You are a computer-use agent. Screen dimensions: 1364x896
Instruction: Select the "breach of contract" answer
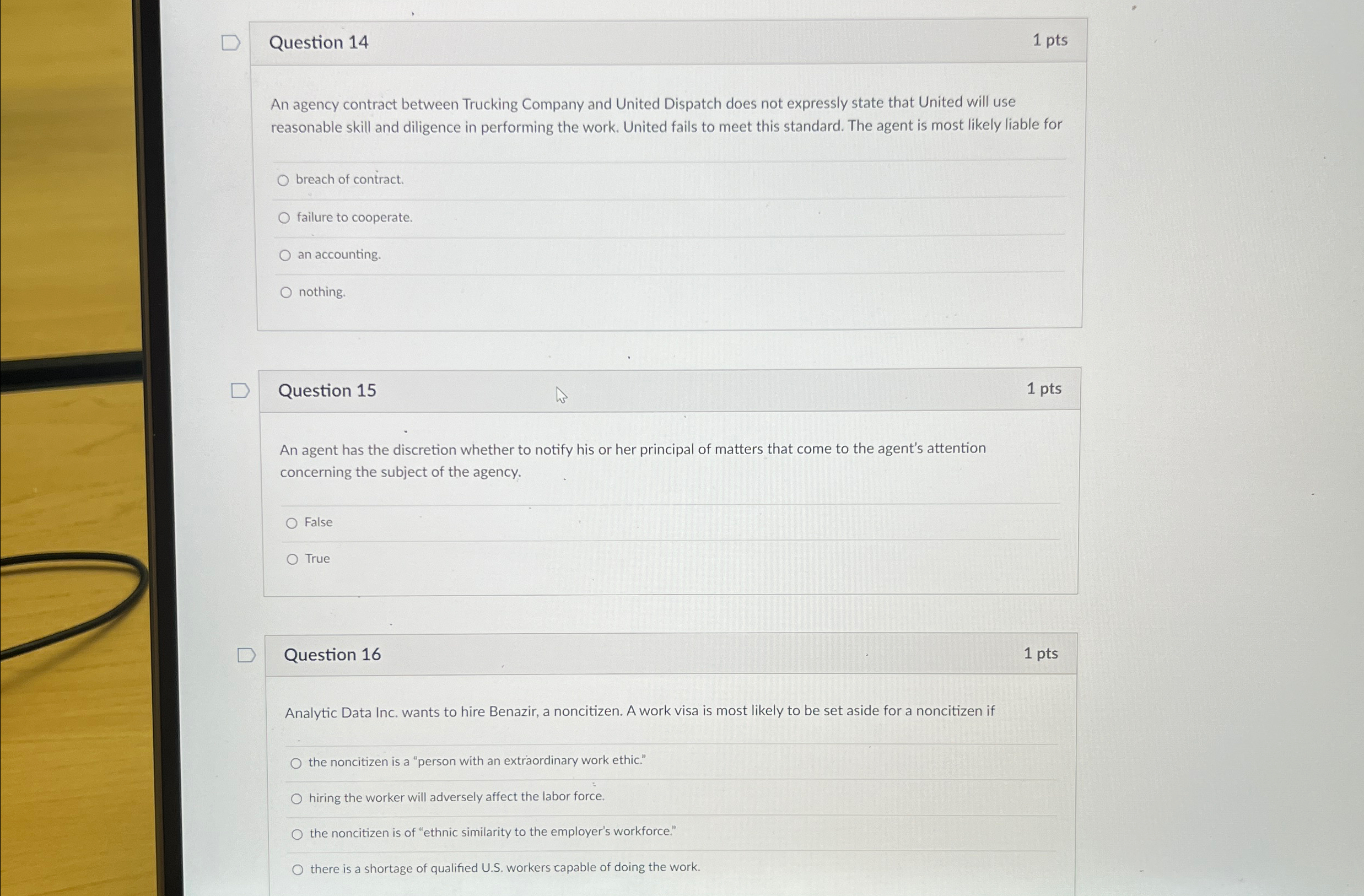tap(285, 180)
